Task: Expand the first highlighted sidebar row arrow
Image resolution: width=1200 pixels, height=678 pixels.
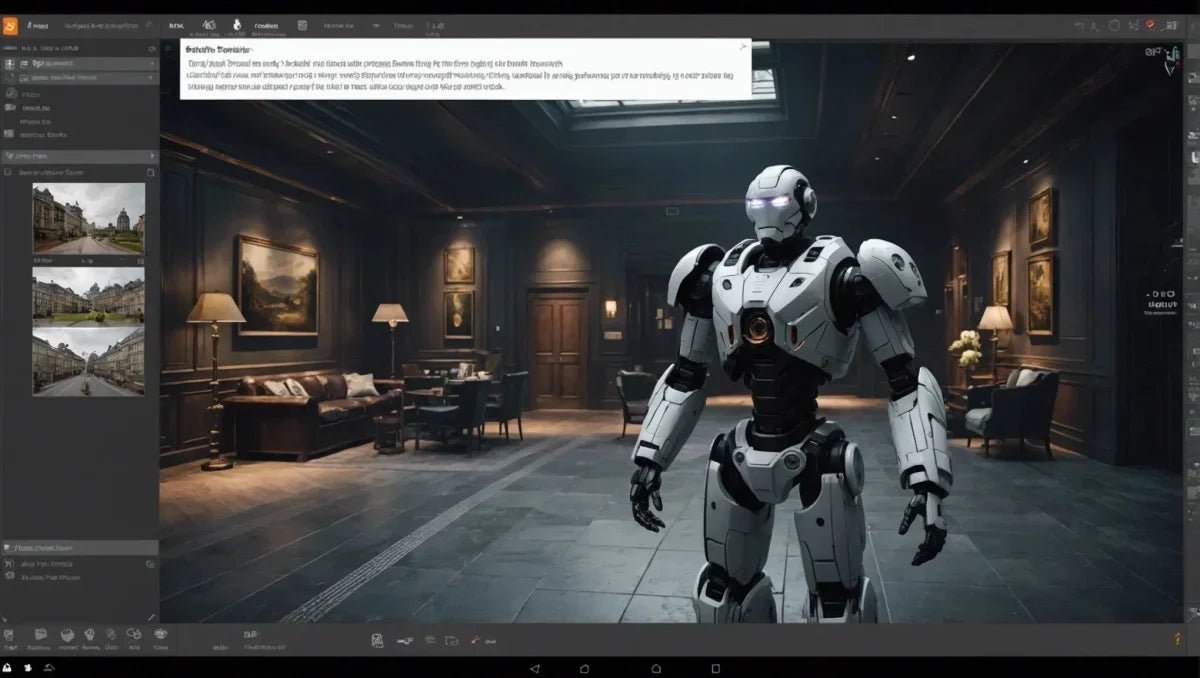Action: [152, 63]
